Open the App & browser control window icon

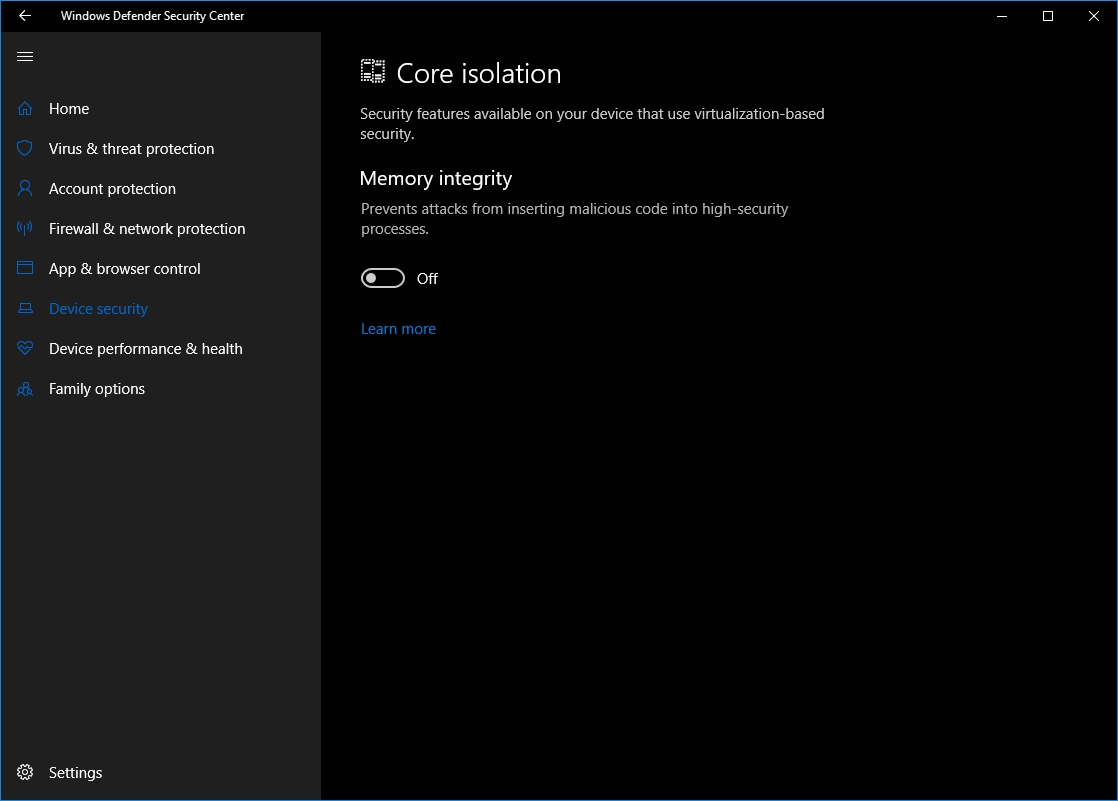25,269
